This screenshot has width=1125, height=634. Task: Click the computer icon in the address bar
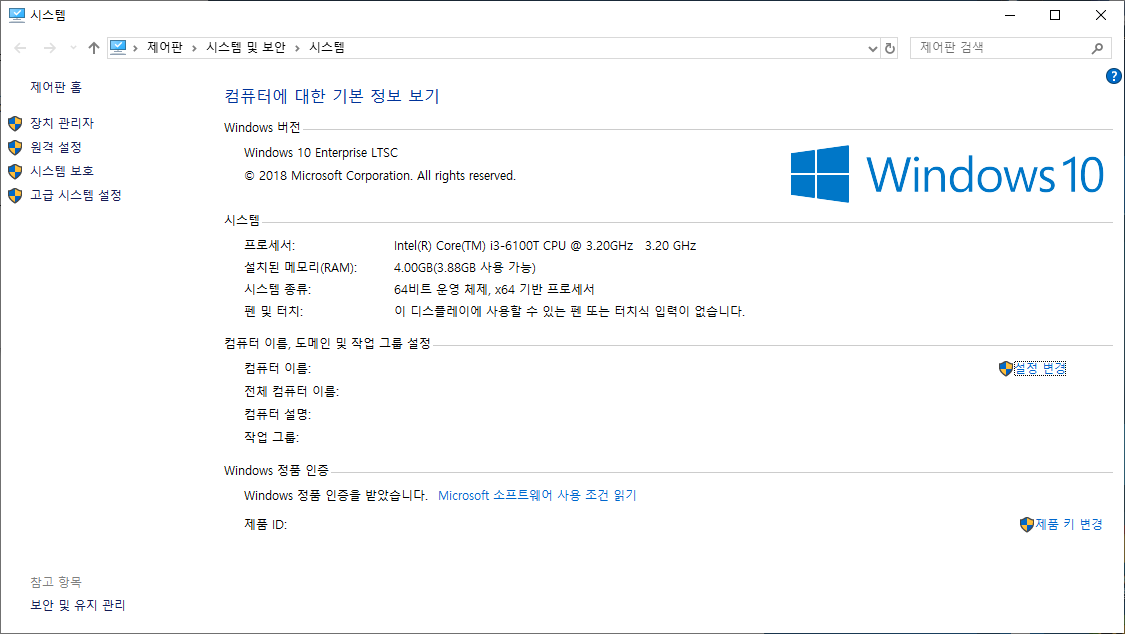[x=118, y=47]
